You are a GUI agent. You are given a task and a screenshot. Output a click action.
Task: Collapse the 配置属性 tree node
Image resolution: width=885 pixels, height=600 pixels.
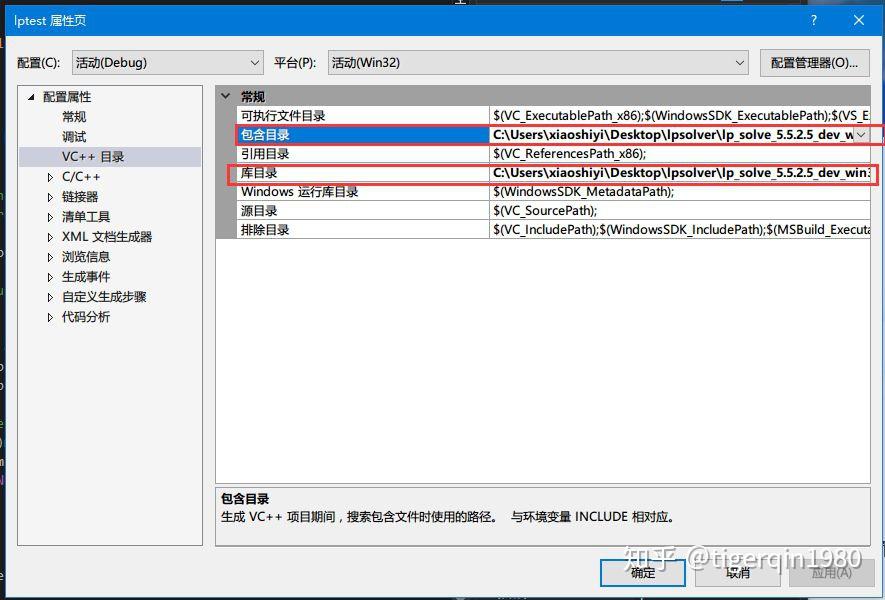tap(32, 97)
